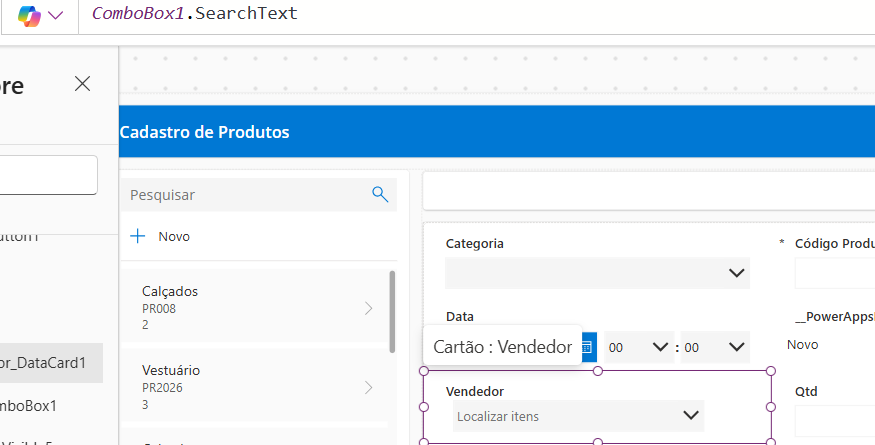Click the tree view search box

[x=49, y=175]
